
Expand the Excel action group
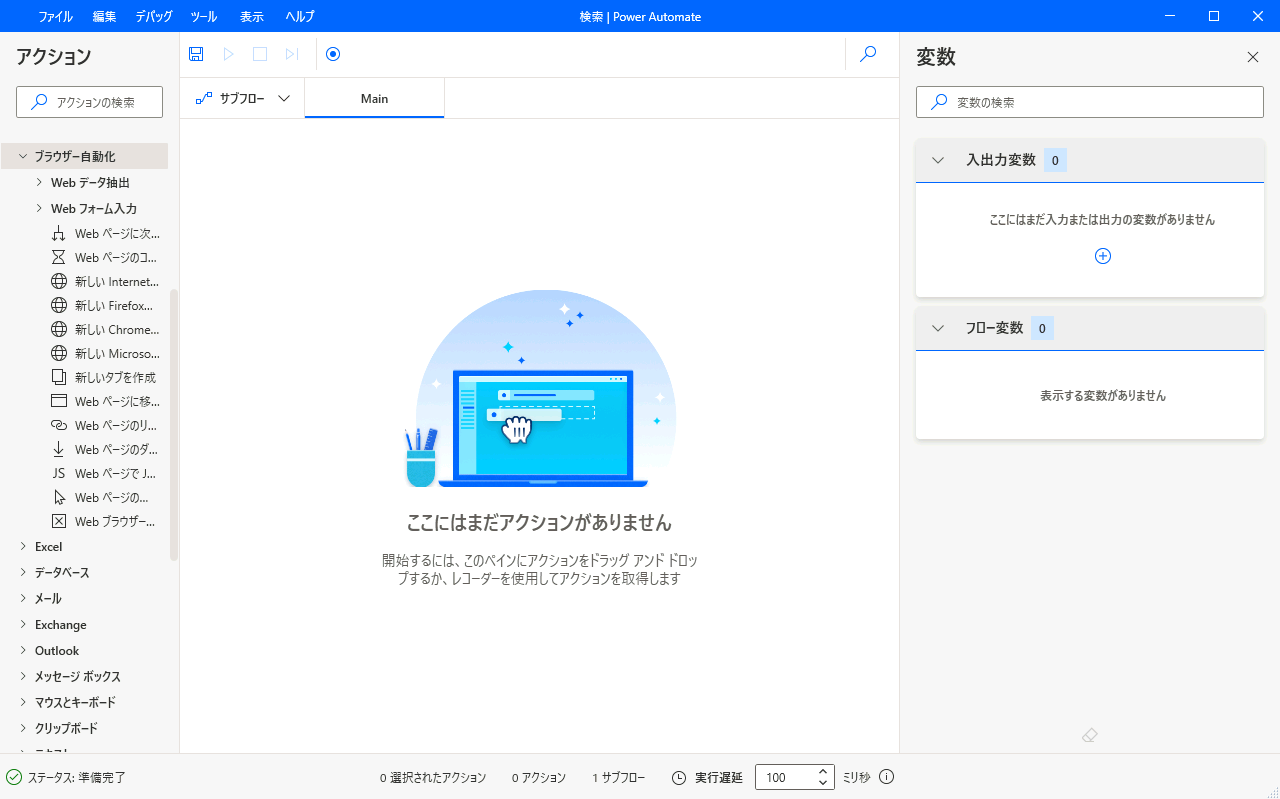[x=23, y=547]
